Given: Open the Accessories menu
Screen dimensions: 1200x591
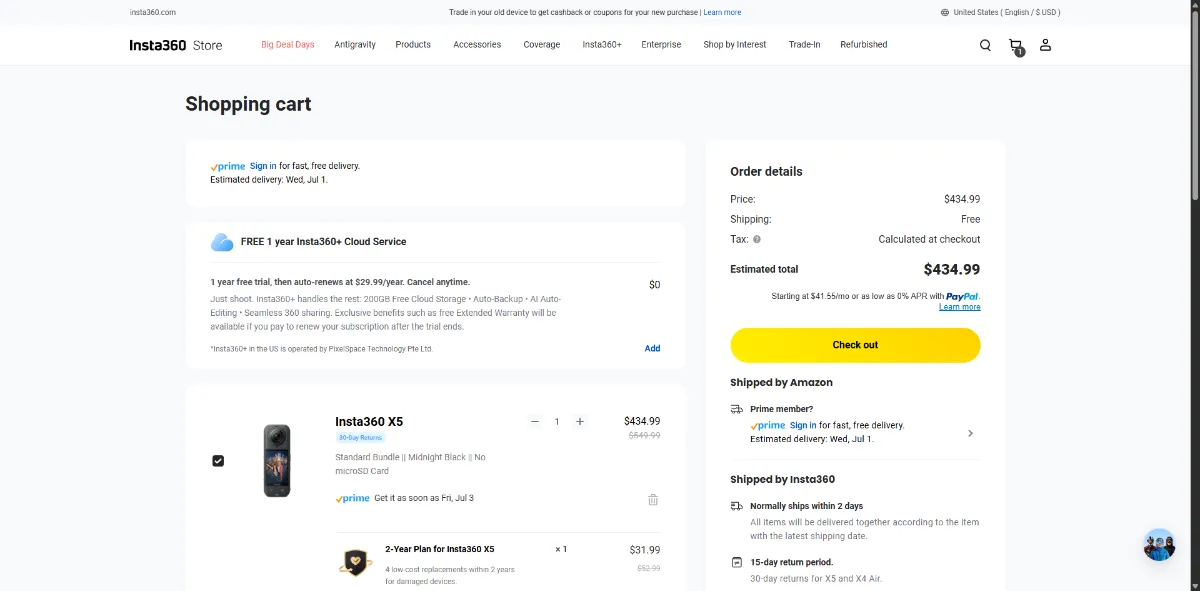Looking at the screenshot, I should pos(477,45).
